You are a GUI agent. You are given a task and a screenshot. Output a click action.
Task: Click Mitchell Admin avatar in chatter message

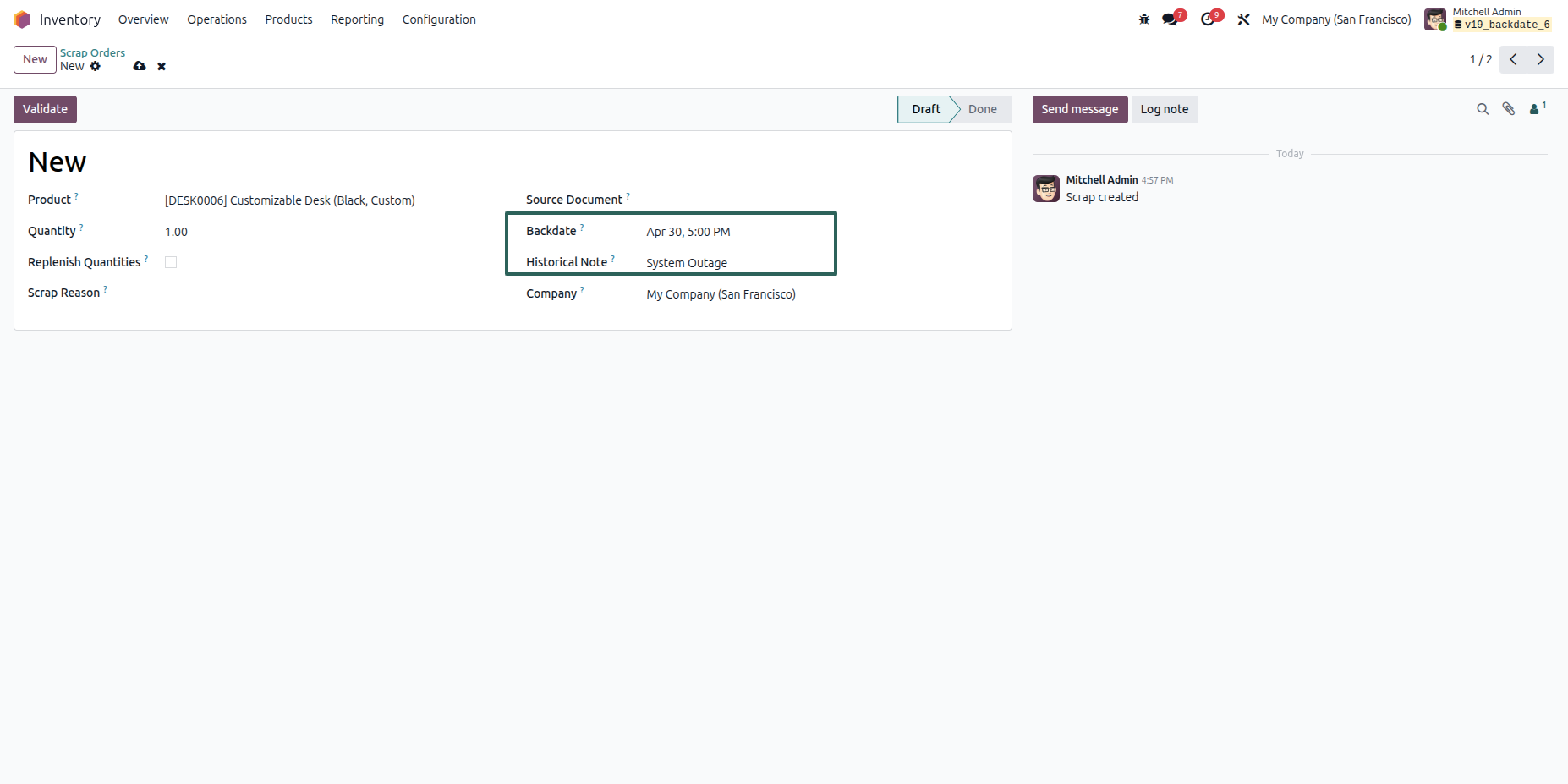click(1046, 189)
